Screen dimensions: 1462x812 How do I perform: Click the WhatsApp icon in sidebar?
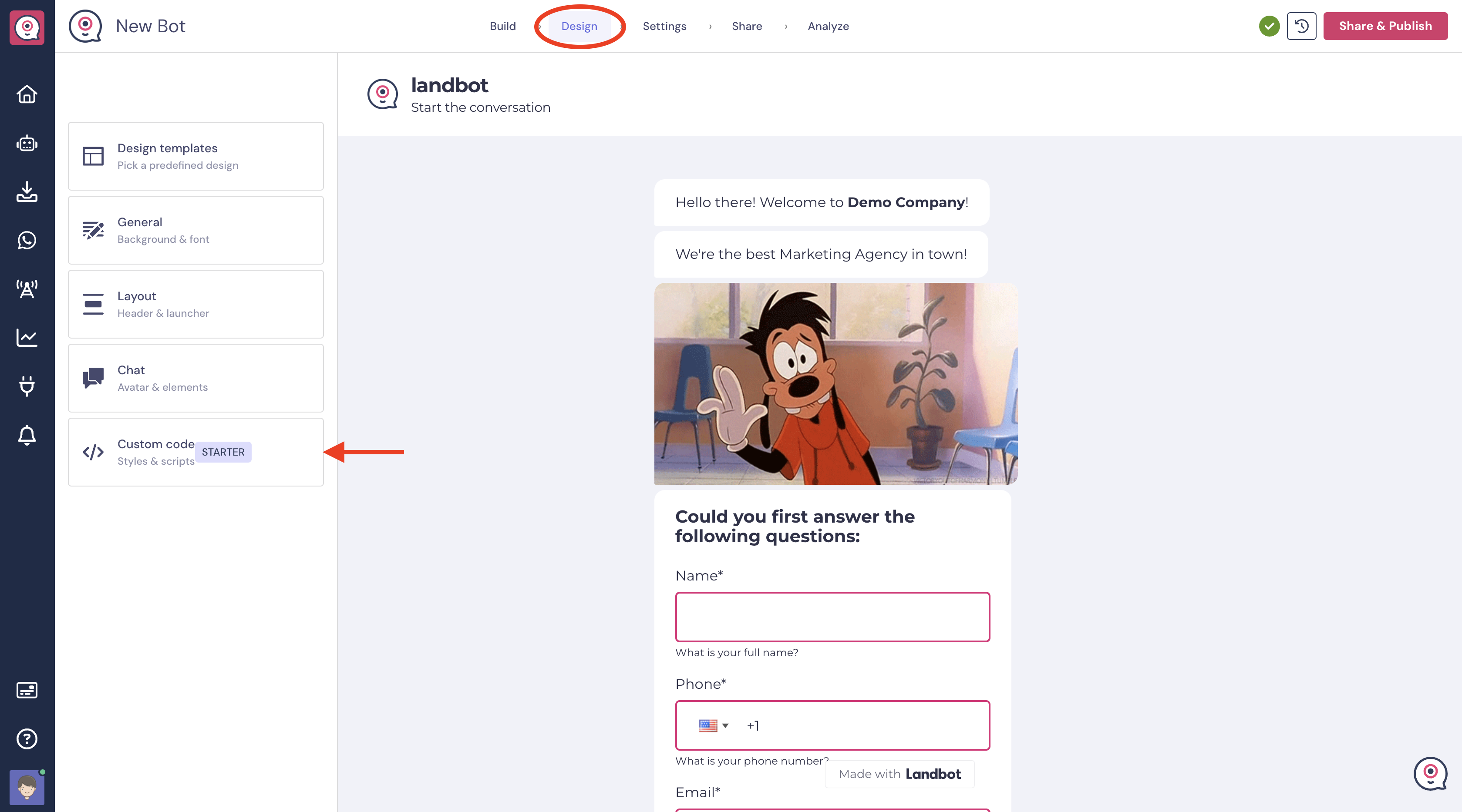[27, 240]
